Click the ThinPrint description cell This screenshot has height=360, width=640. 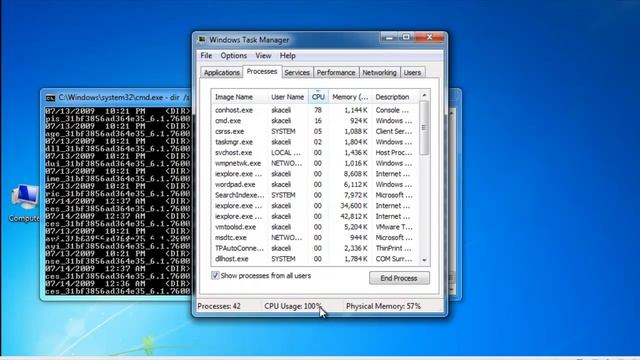(393, 248)
